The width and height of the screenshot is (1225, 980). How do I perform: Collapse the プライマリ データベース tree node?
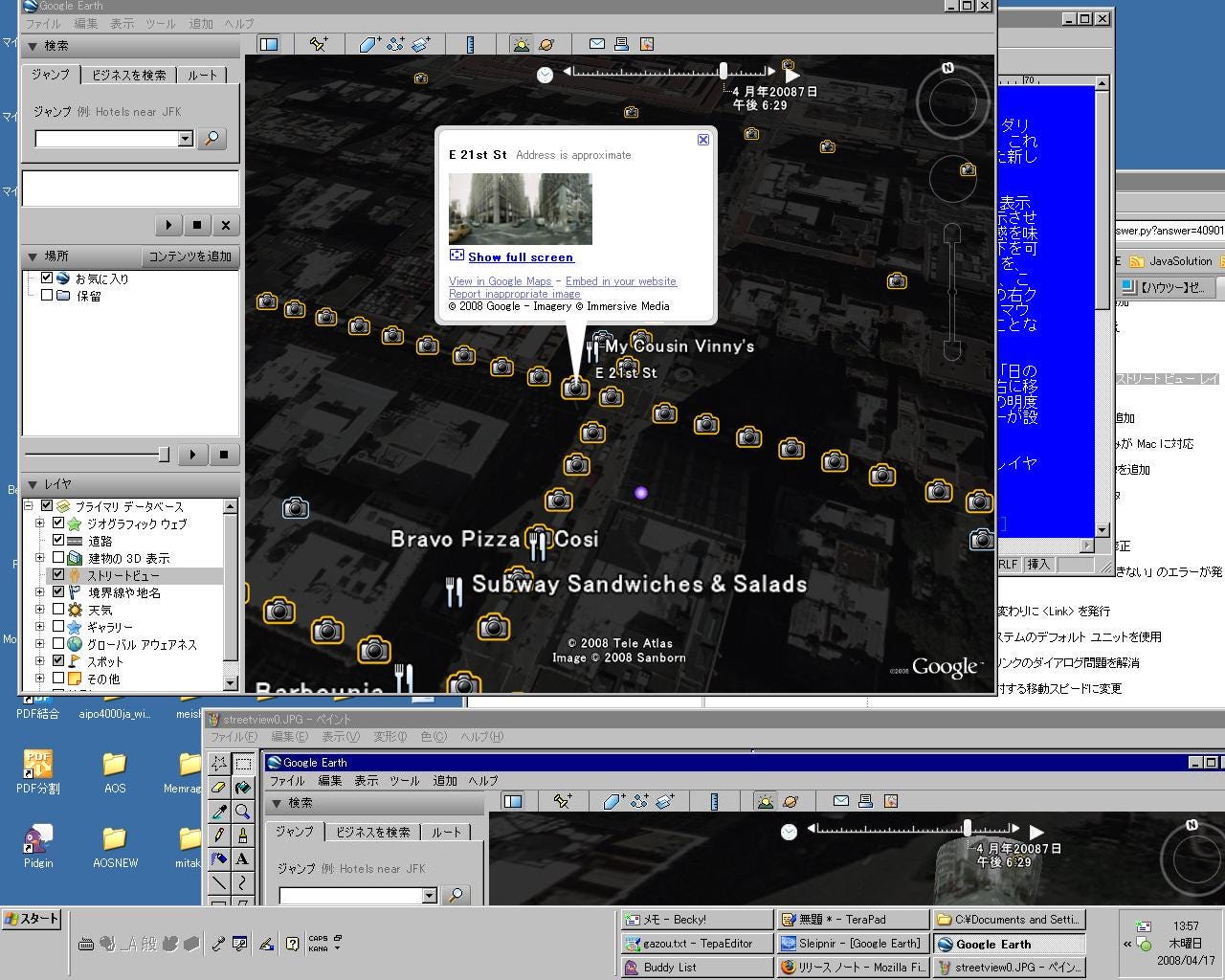click(x=29, y=506)
